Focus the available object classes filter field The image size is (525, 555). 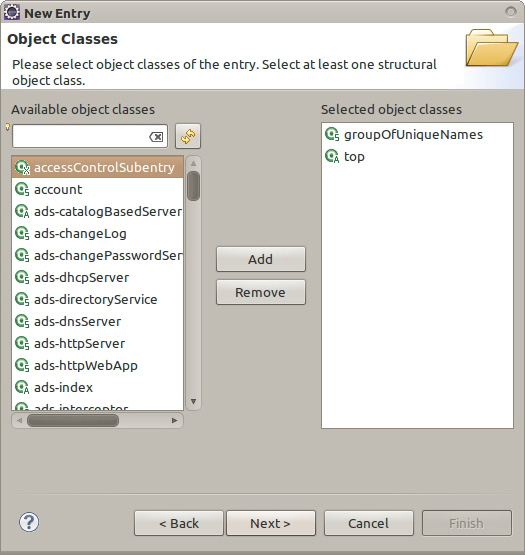(x=81, y=136)
